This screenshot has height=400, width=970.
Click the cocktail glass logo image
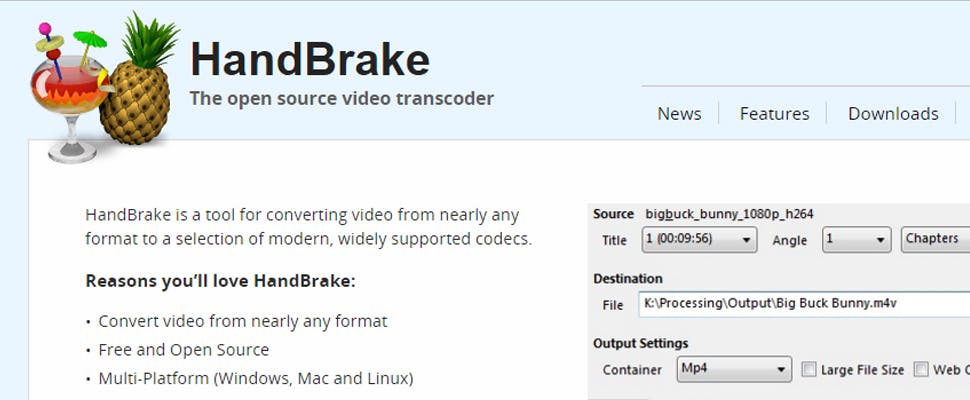point(63,95)
